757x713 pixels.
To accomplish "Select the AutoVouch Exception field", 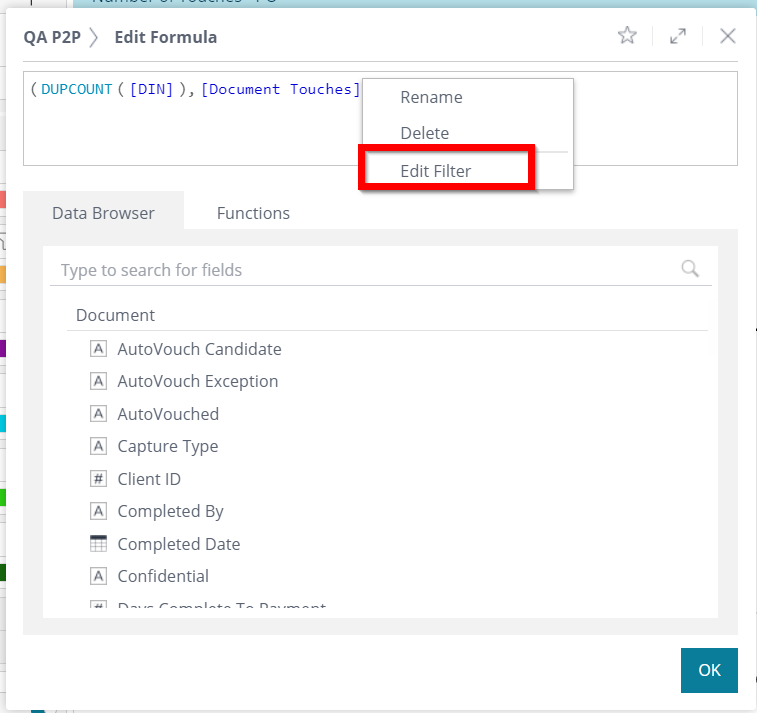I will pos(198,381).
